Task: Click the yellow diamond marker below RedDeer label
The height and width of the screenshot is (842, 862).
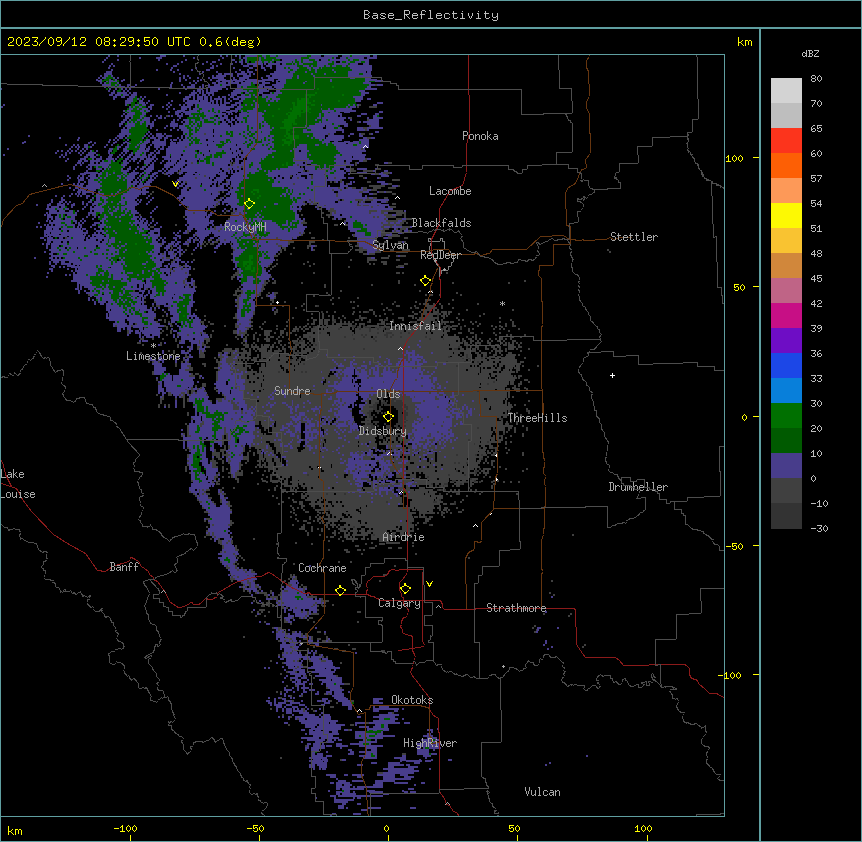Action: (x=425, y=281)
